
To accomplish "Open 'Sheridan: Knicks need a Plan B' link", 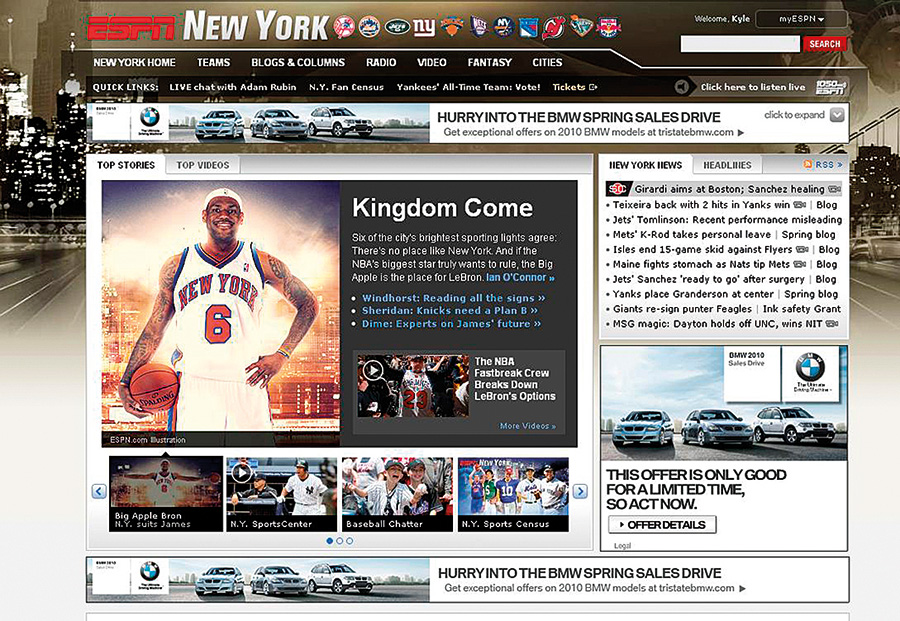I will 449,310.
